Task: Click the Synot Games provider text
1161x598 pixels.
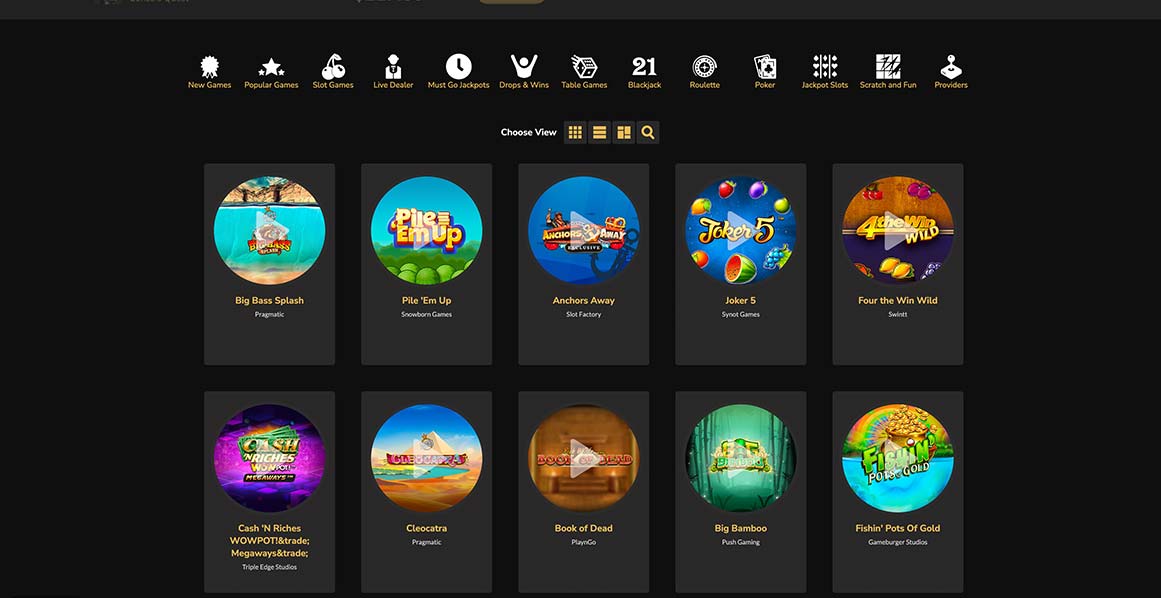Action: (x=740, y=315)
